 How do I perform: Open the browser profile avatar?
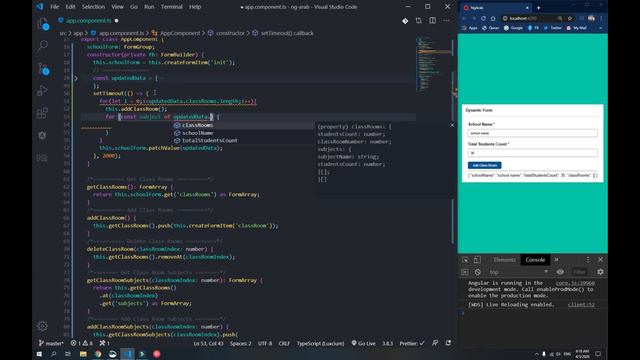click(591, 18)
